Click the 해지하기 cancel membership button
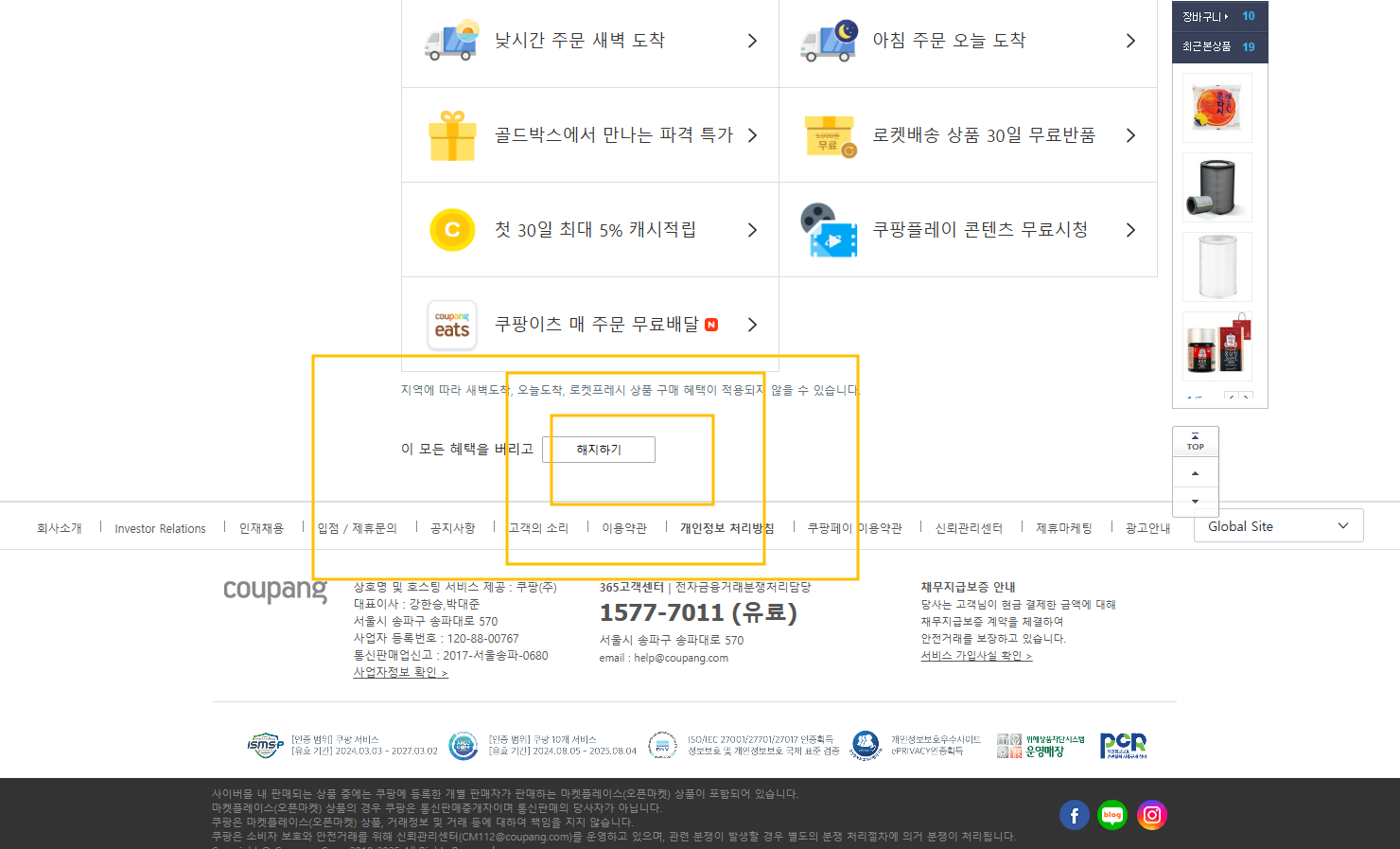 599,450
